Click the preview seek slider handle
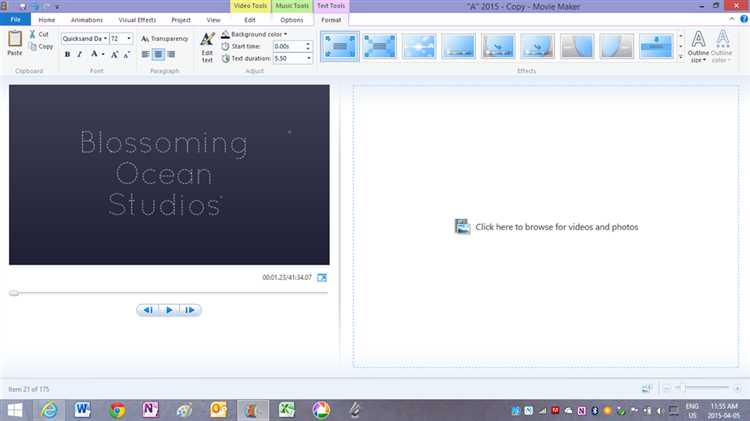The height and width of the screenshot is (421, 750). point(14,293)
